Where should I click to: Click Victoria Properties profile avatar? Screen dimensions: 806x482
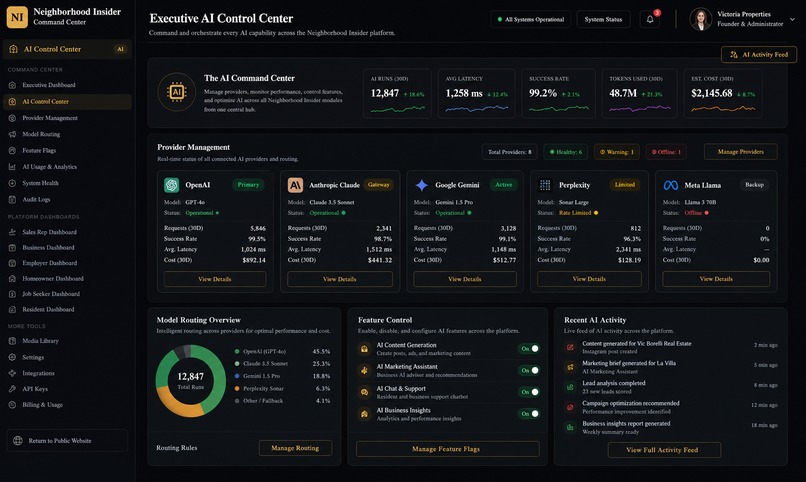[700, 19]
